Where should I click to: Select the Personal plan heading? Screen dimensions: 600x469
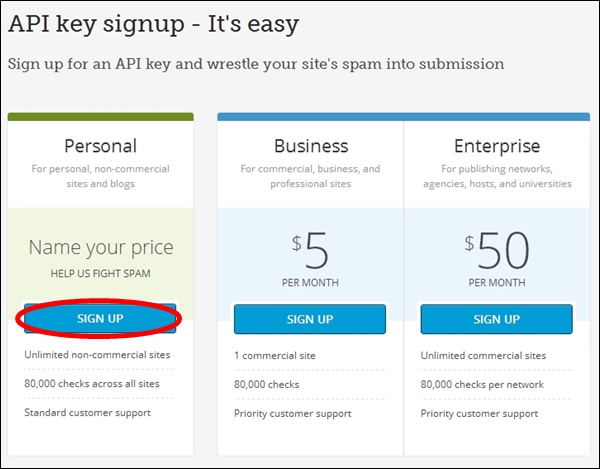(101, 146)
